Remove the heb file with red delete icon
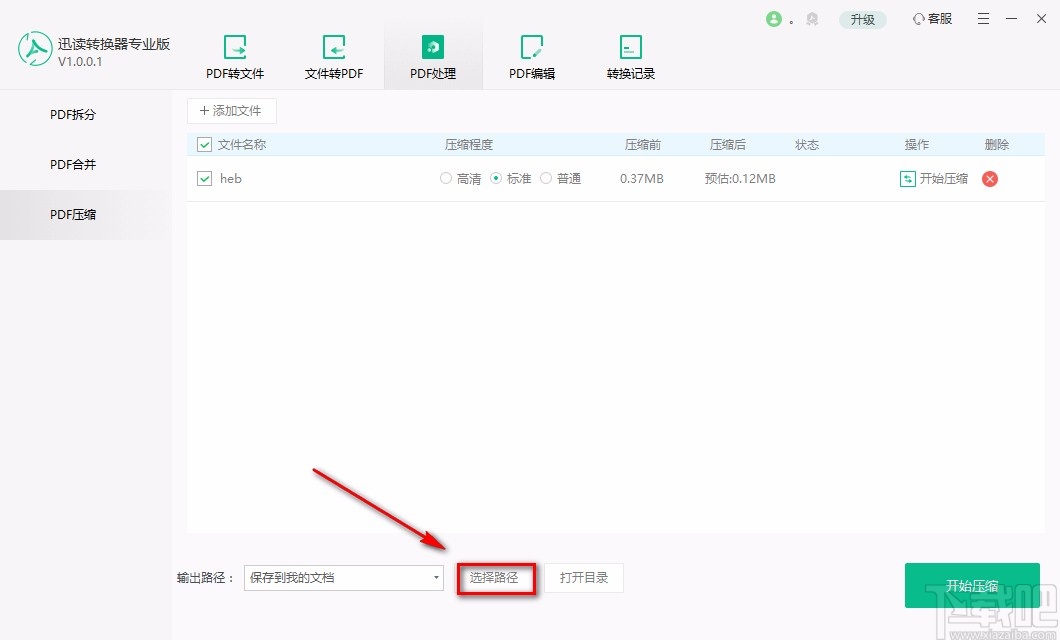The width and height of the screenshot is (1060, 640). click(989, 179)
